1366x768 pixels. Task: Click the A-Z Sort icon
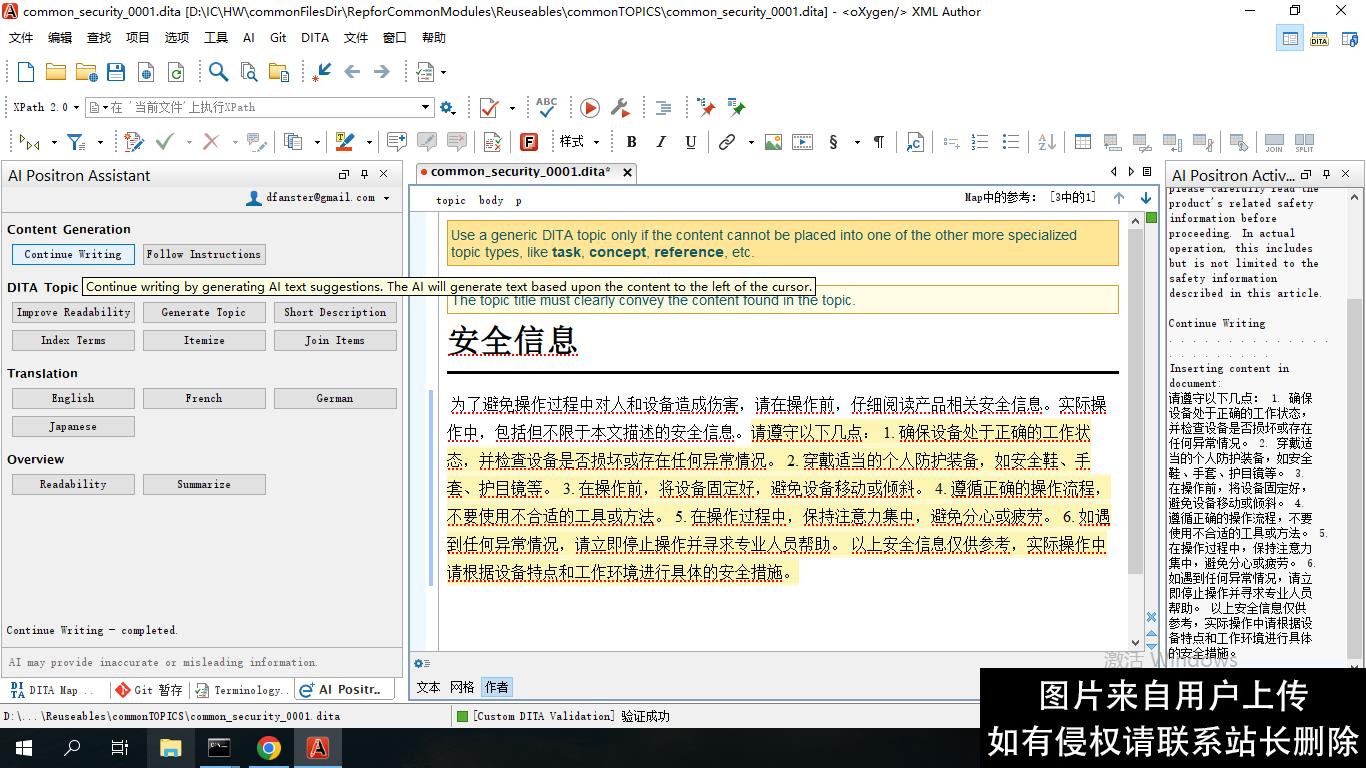(x=1047, y=142)
